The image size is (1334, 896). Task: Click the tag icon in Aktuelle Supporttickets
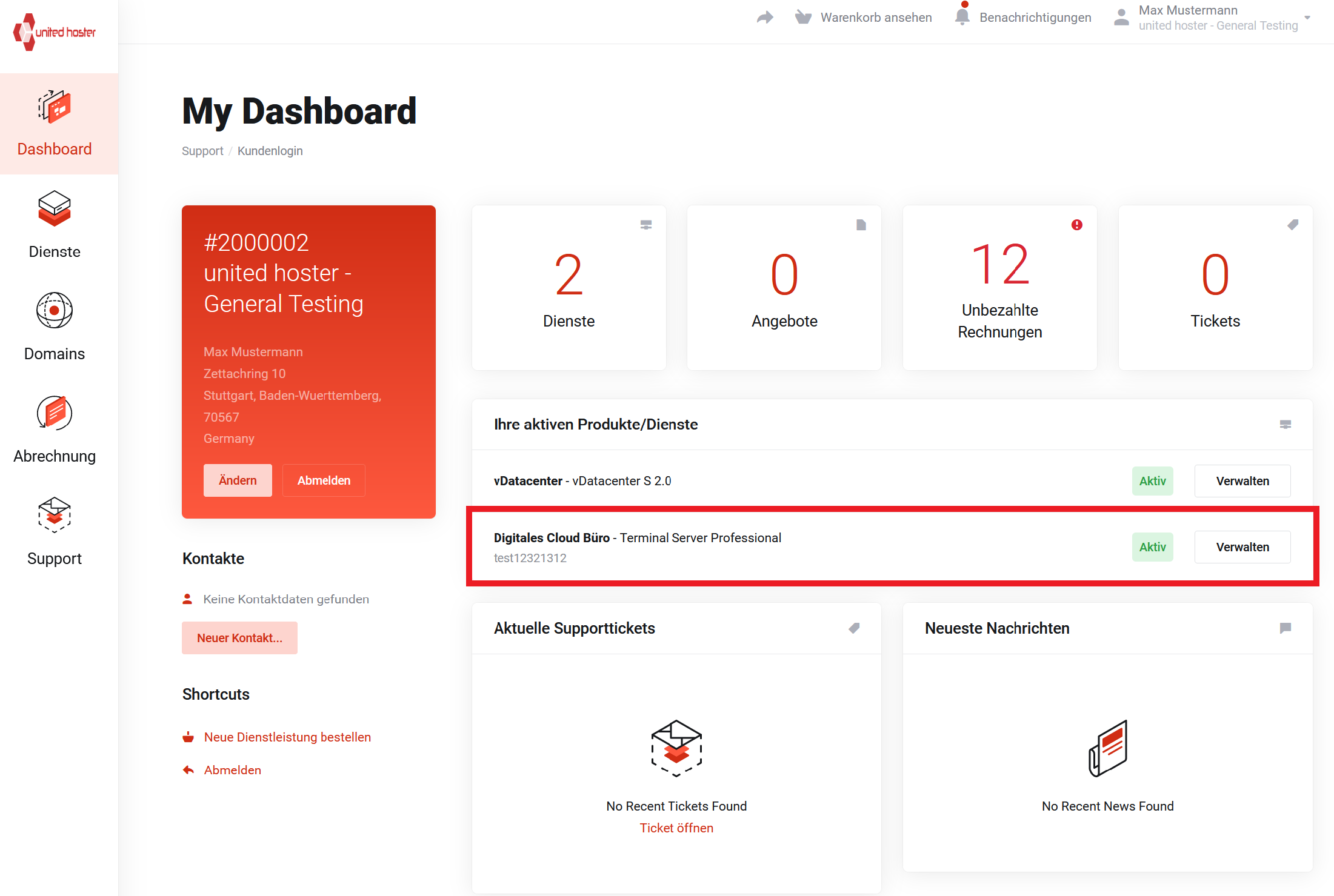pos(854,628)
